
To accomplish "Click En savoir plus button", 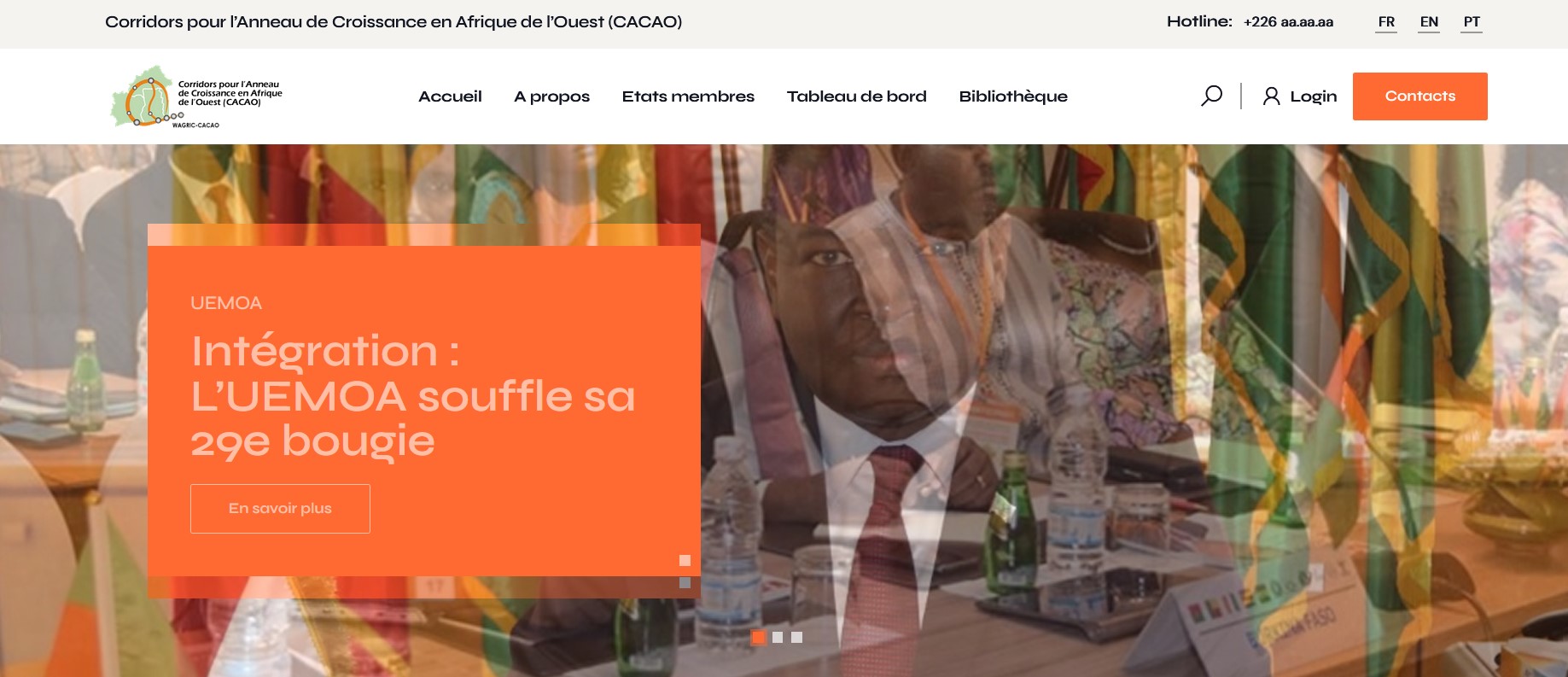I will pyautogui.click(x=280, y=509).
